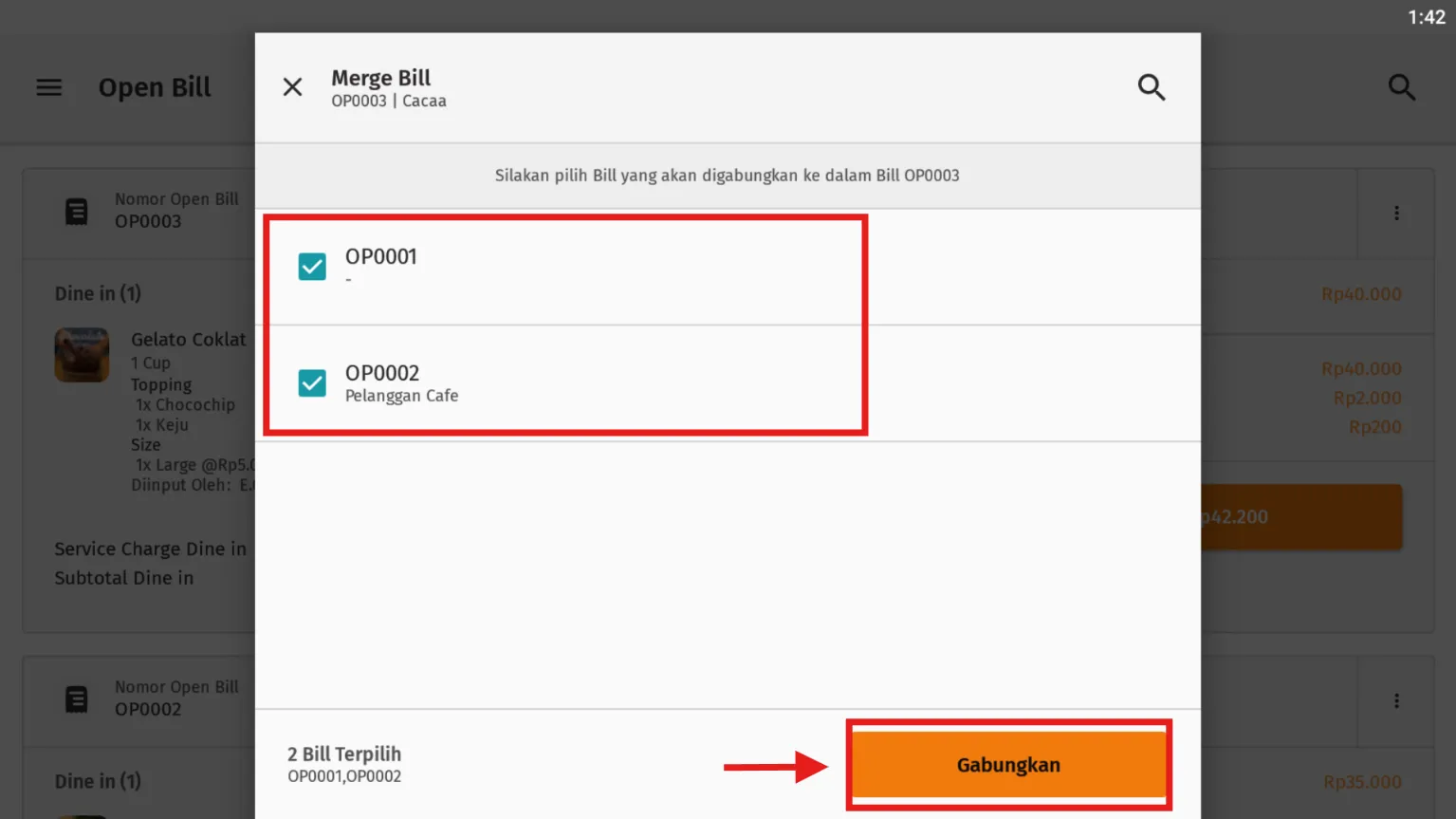The image size is (1456, 819).
Task: Open more options for bill OP0003
Action: point(1396,214)
